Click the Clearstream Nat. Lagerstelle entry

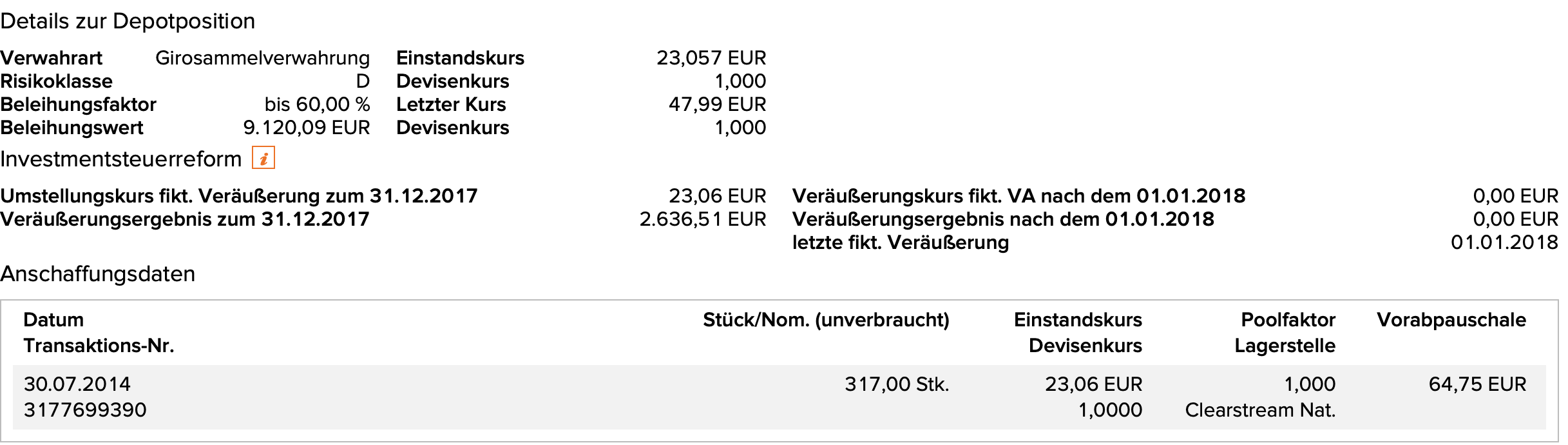1260,410
